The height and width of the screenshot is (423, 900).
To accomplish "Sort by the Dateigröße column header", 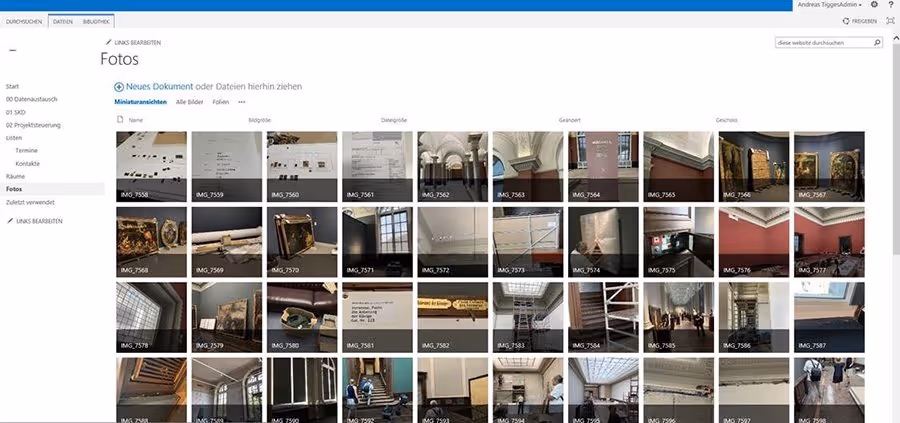I will [x=394, y=121].
